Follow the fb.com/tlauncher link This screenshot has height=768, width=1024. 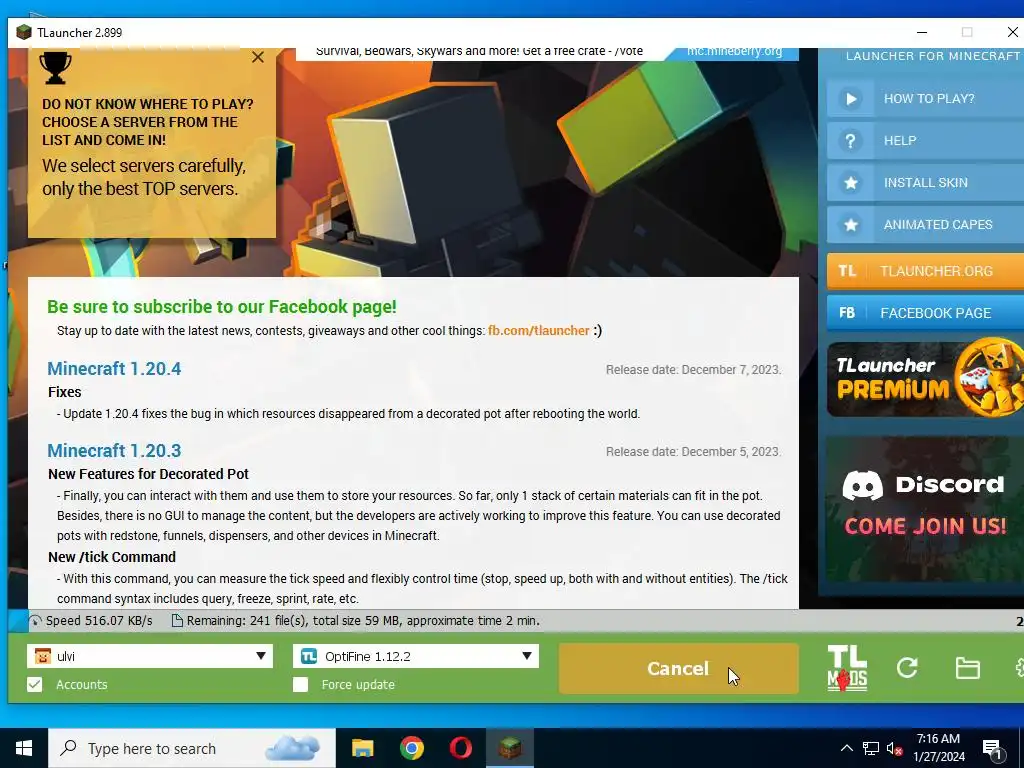pos(539,330)
